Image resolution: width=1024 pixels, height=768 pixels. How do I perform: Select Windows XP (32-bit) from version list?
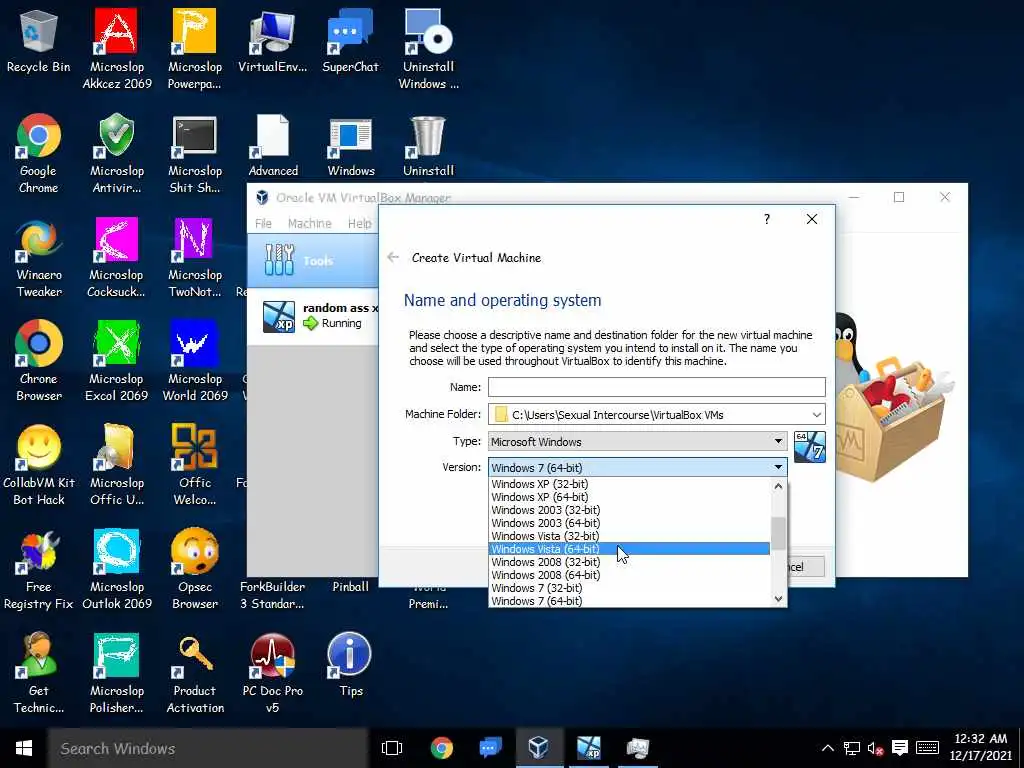[x=630, y=484]
